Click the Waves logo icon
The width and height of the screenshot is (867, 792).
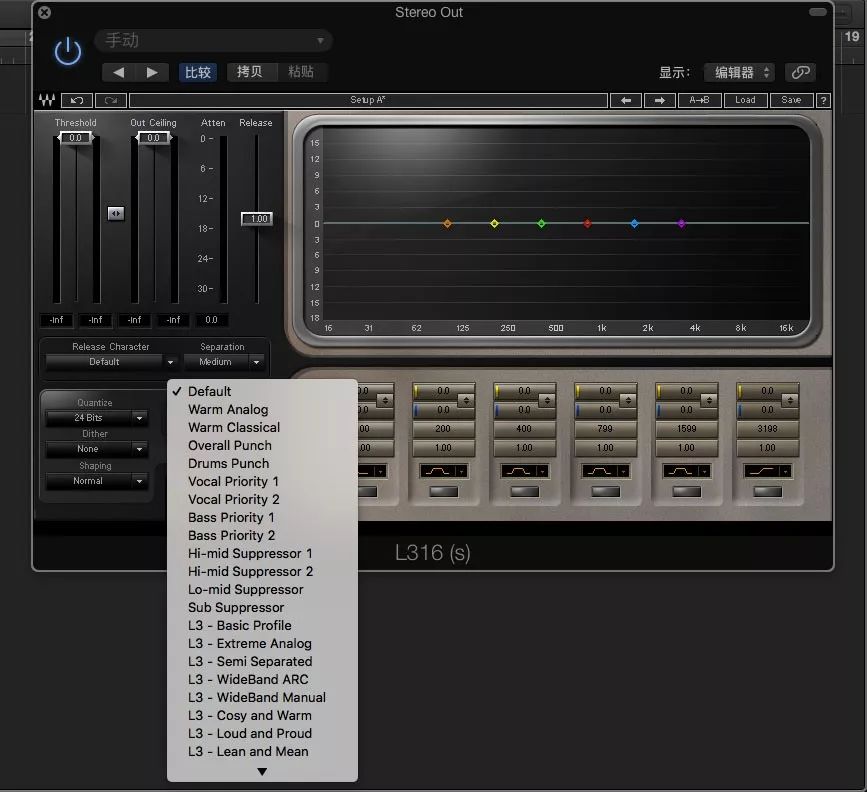coord(47,100)
